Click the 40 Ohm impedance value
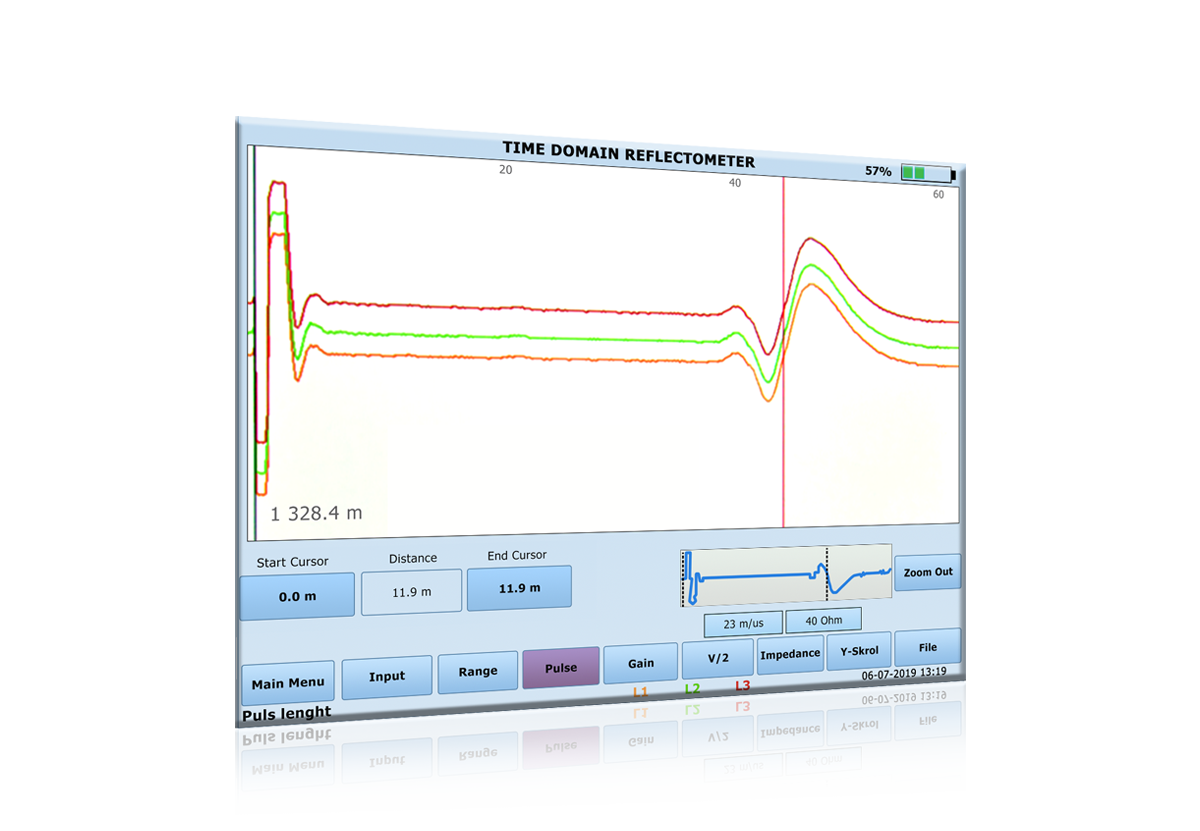 pos(823,621)
